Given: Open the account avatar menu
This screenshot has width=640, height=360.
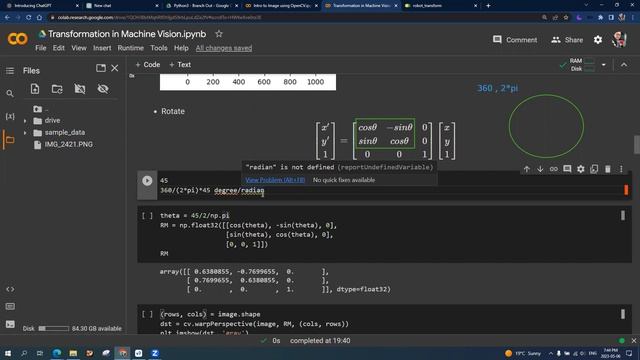Looking at the screenshot, I should click(x=619, y=40).
